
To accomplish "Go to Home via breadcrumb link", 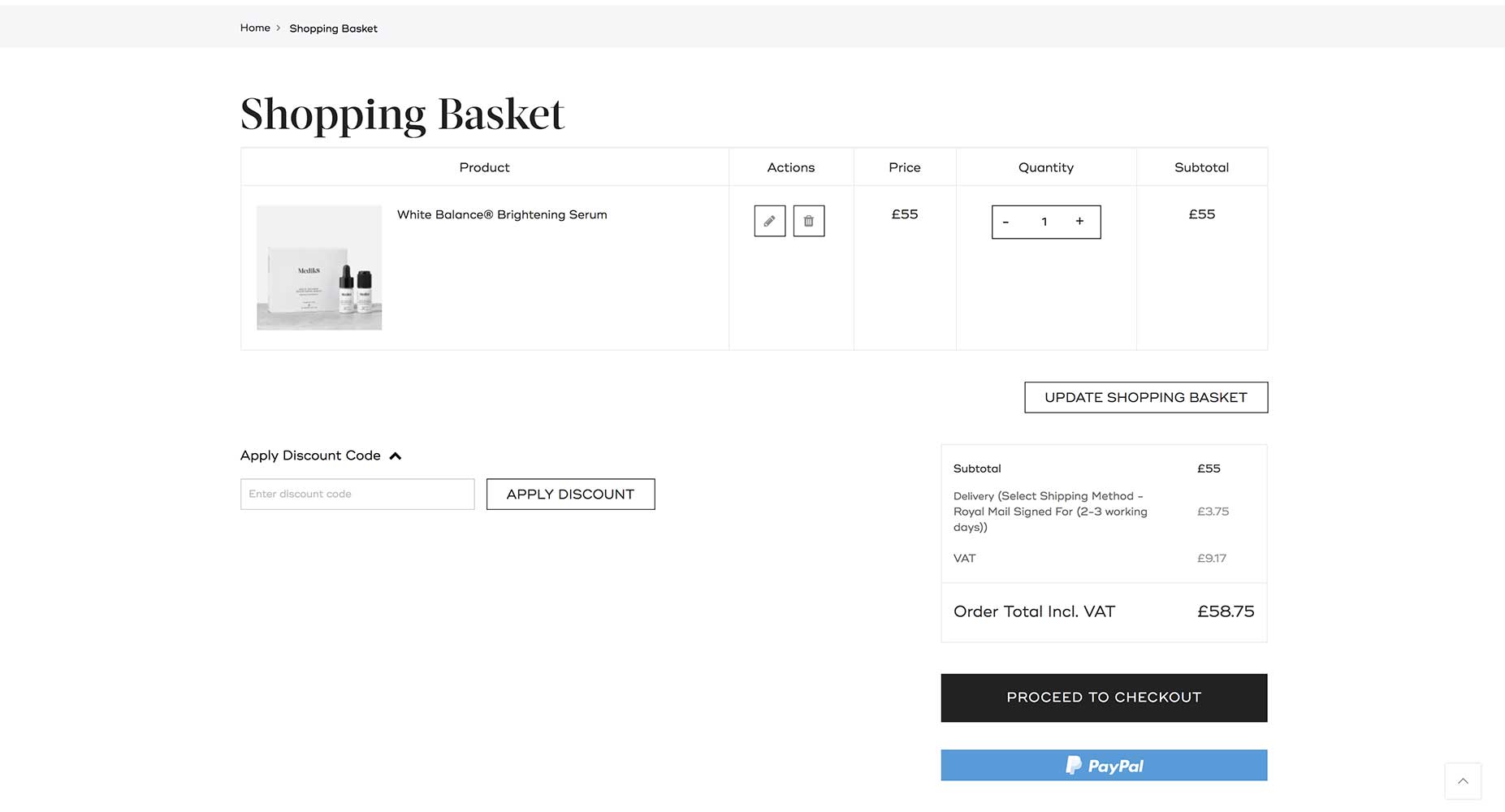I will (255, 28).
